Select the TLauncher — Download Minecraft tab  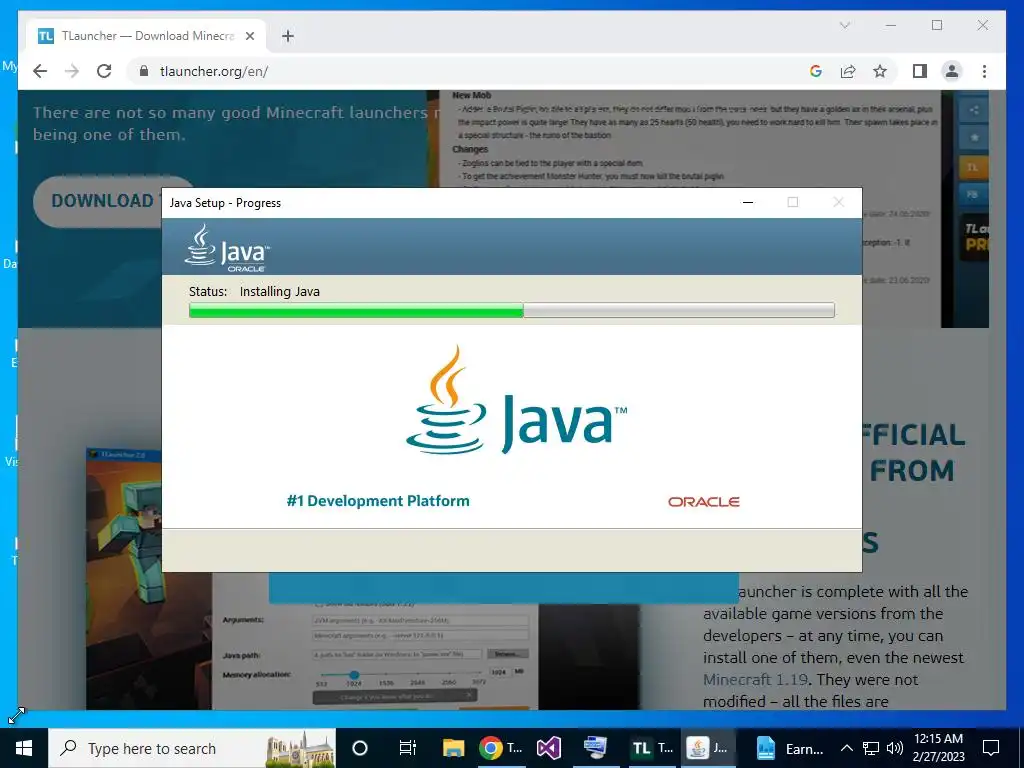(147, 36)
